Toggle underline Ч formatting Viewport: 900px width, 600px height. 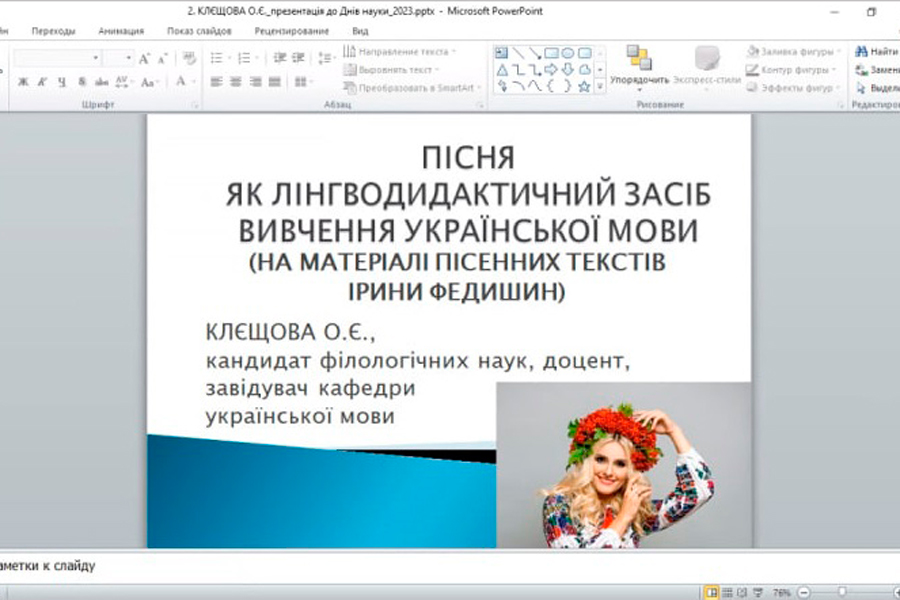pyautogui.click(x=62, y=82)
